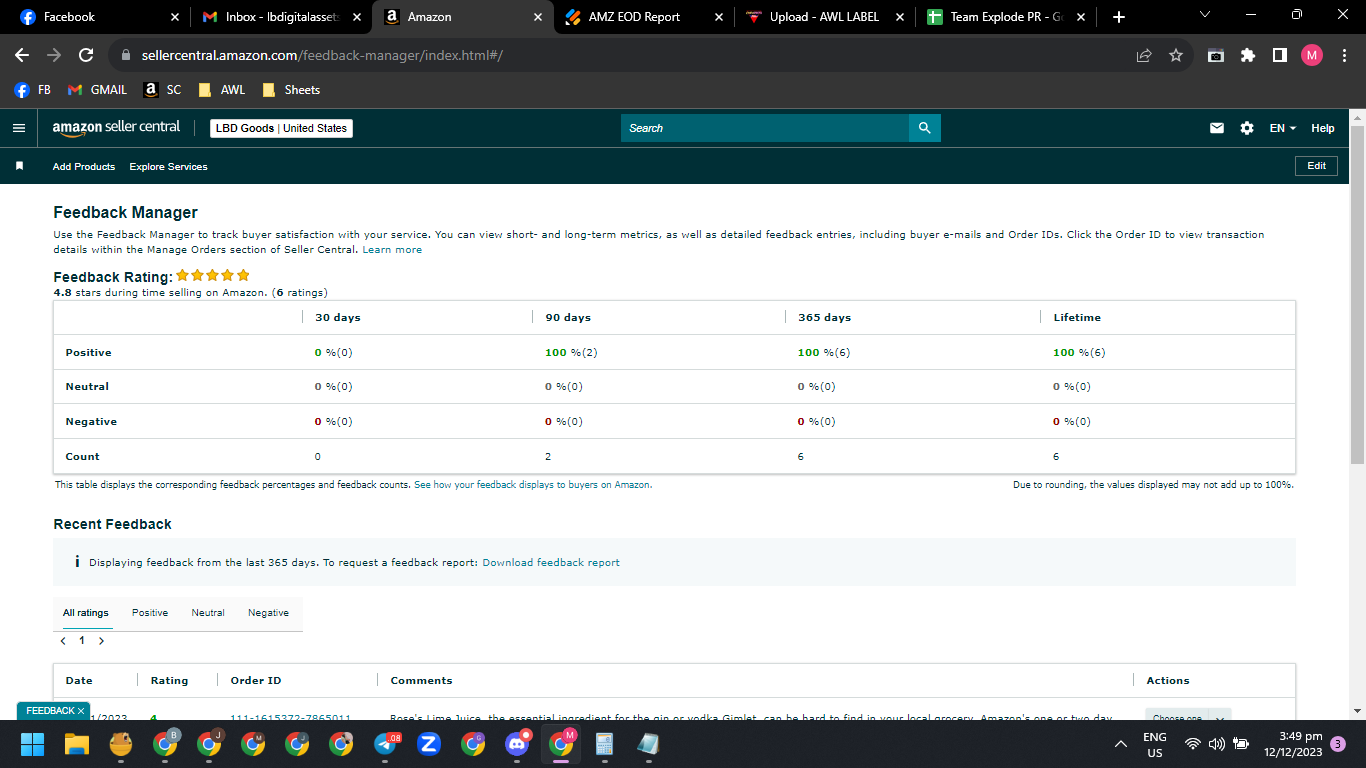The width and height of the screenshot is (1366, 768).
Task: Click the Learn more link
Action: point(392,250)
